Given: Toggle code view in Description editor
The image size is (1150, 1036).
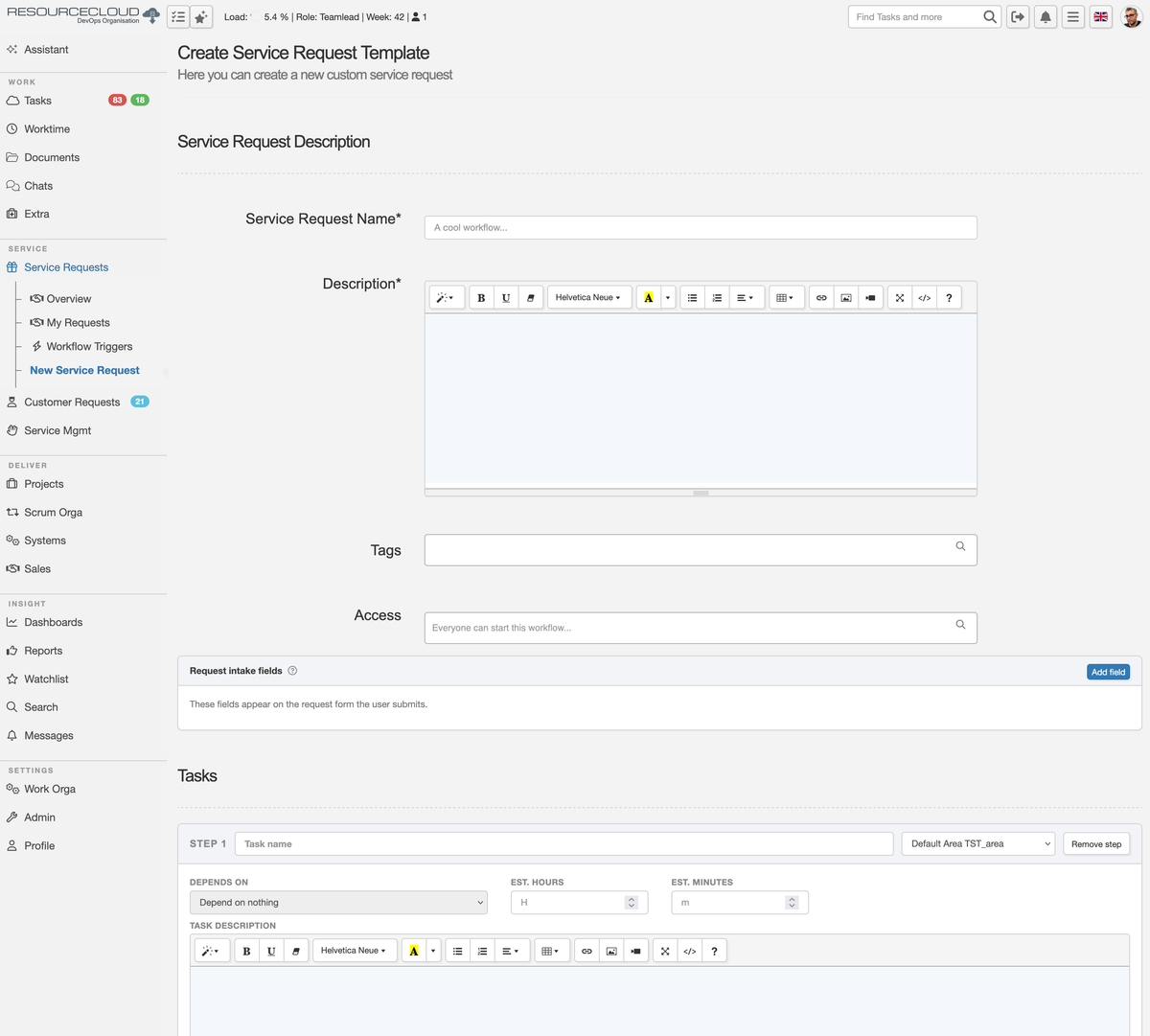Looking at the screenshot, I should pos(925,298).
